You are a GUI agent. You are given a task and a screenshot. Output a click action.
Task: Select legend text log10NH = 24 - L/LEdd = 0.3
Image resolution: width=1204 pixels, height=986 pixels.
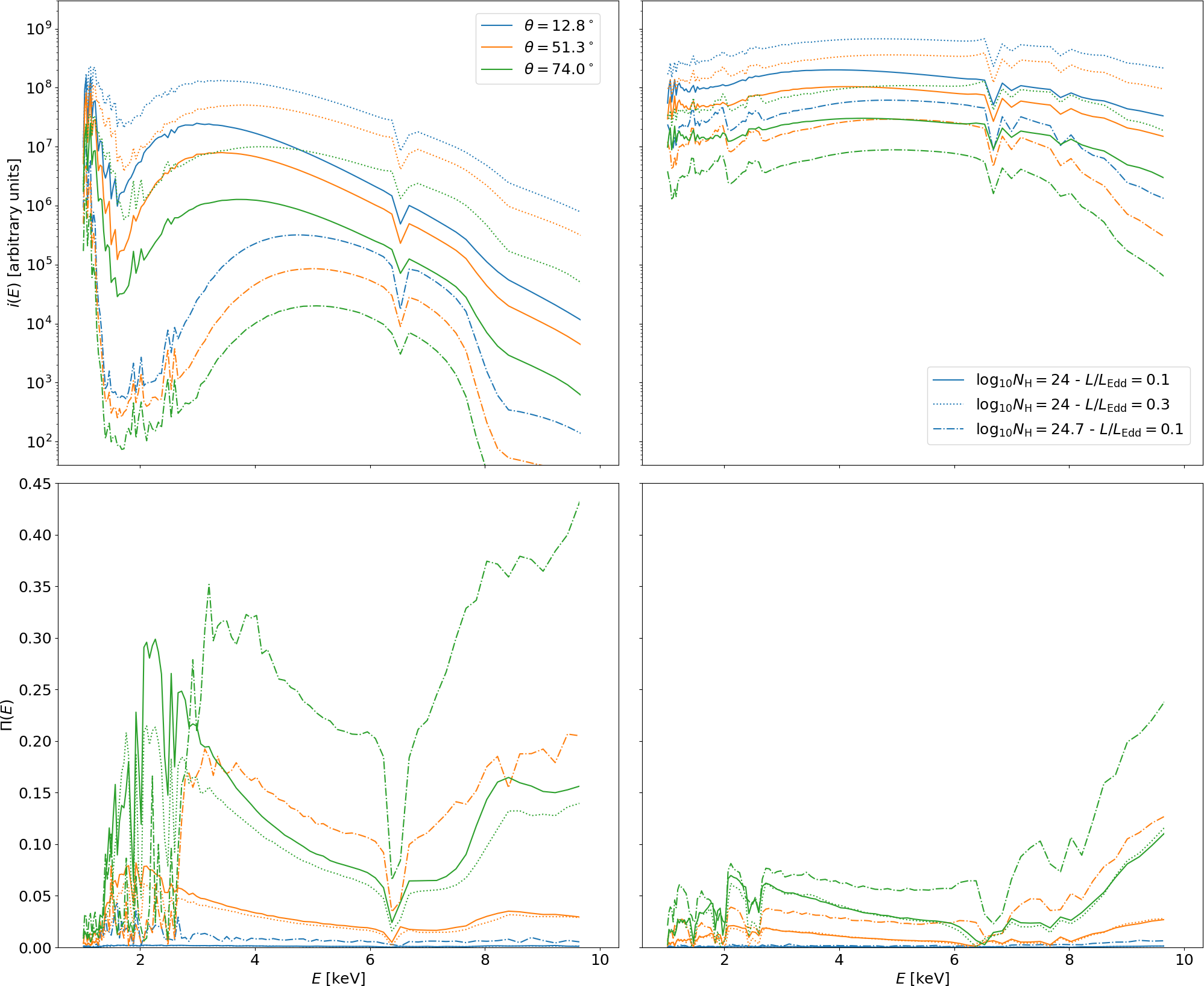click(1073, 405)
